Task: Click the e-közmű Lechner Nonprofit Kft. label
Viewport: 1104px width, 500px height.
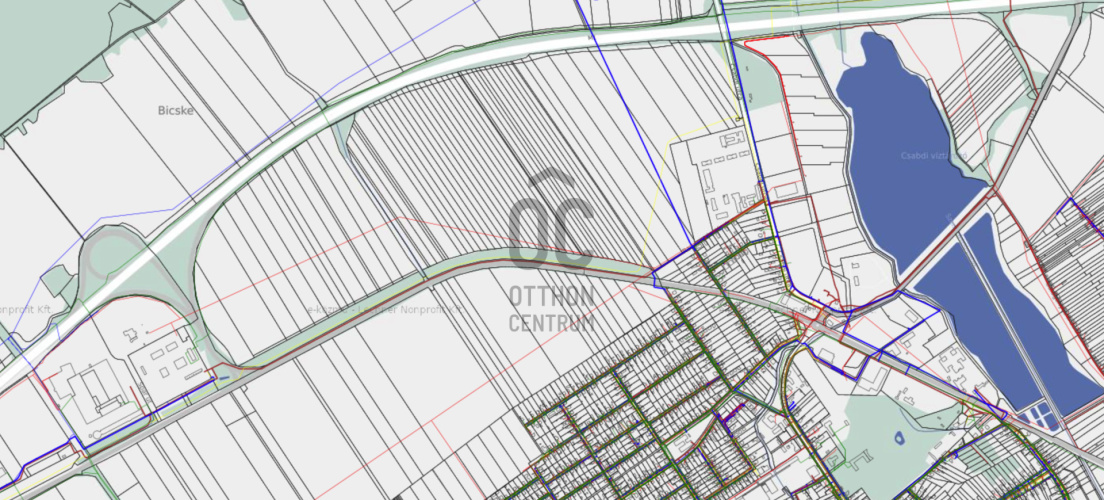Action: click(x=385, y=309)
